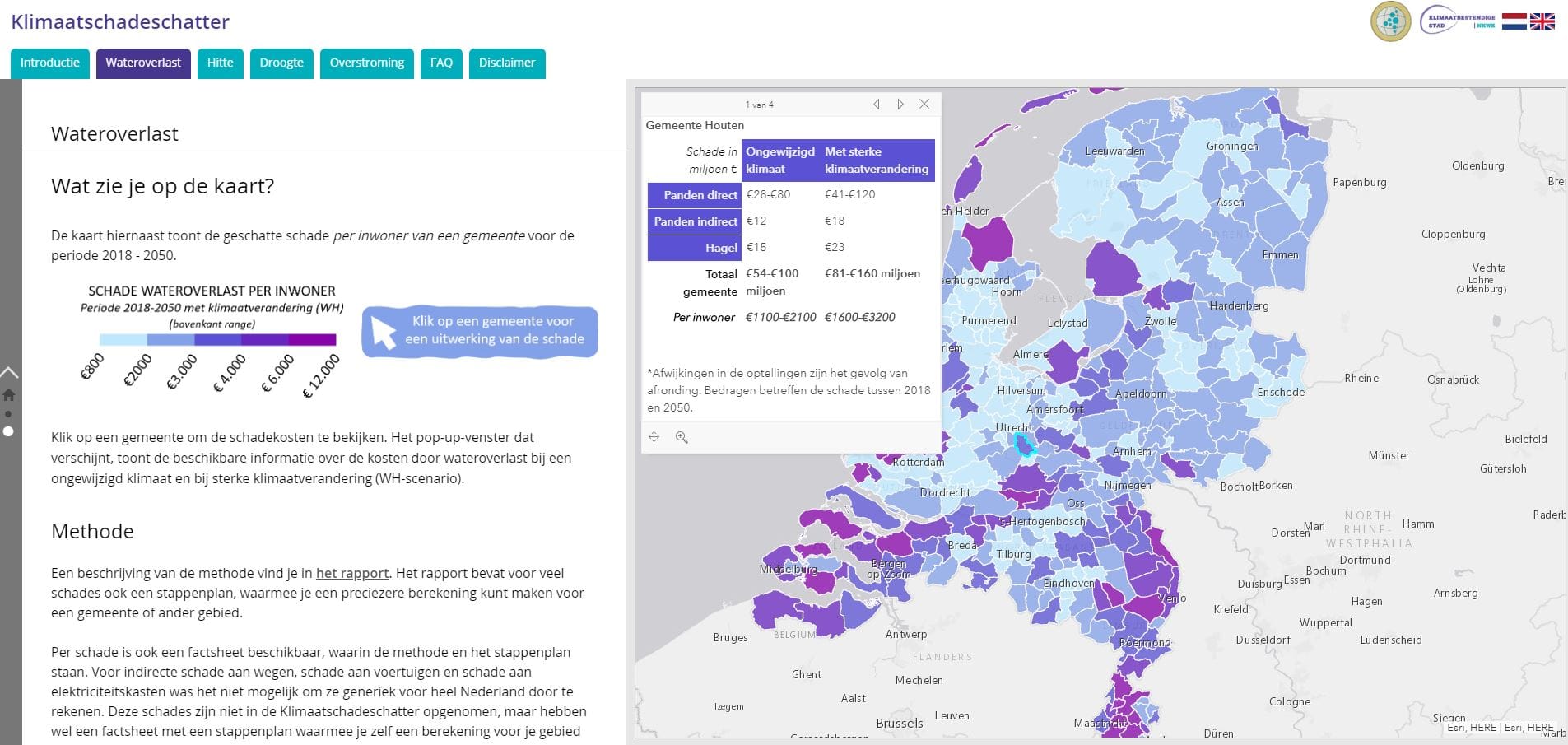Click the home icon in side navigation
The width and height of the screenshot is (1568, 745).
pos(9,394)
